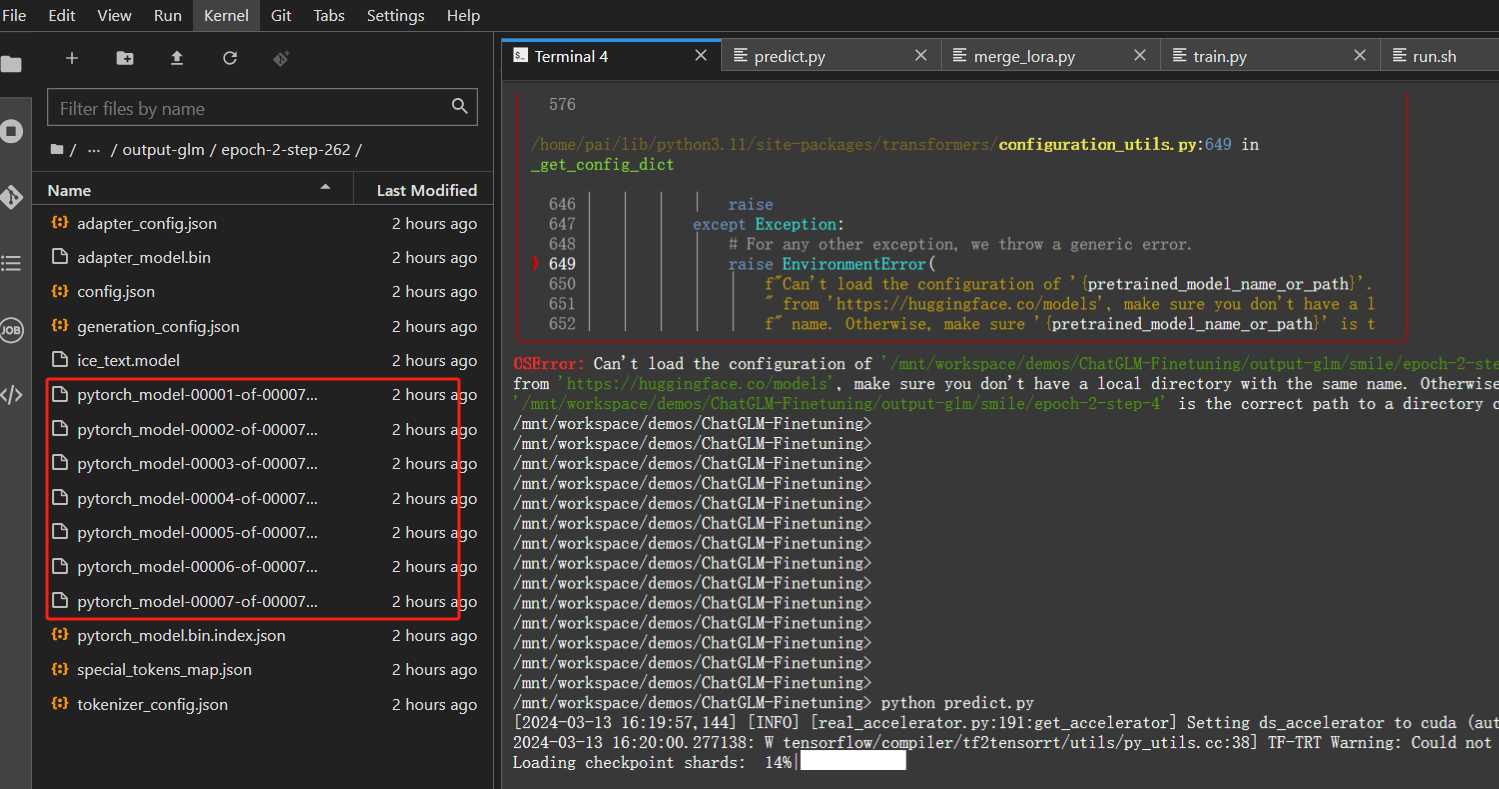The height and width of the screenshot is (789, 1499).
Task: Click the file icon of adapter_model.bin
Action: tap(59, 257)
